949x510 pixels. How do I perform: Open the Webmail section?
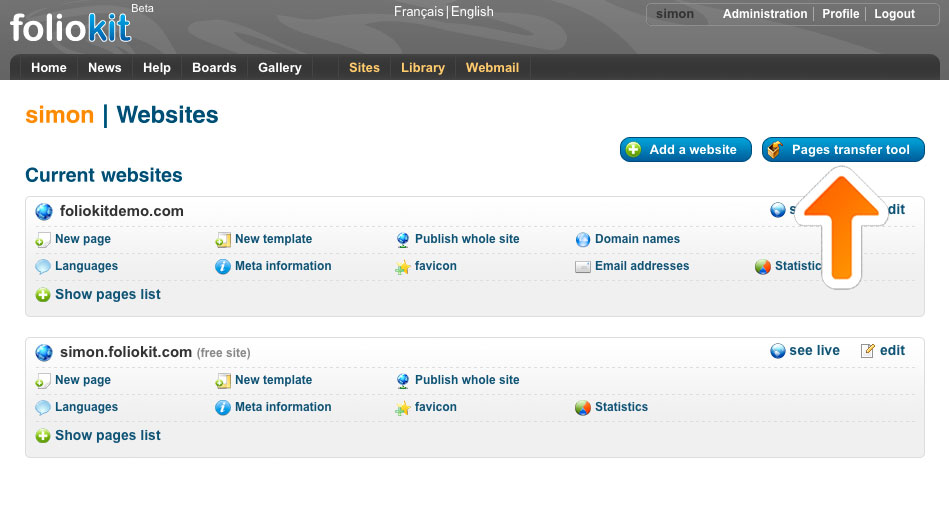pyautogui.click(x=492, y=68)
